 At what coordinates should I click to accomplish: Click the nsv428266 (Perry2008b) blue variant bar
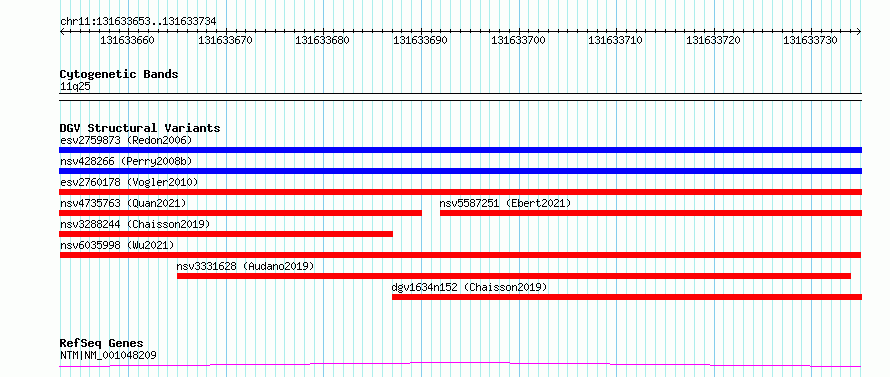(x=460, y=171)
